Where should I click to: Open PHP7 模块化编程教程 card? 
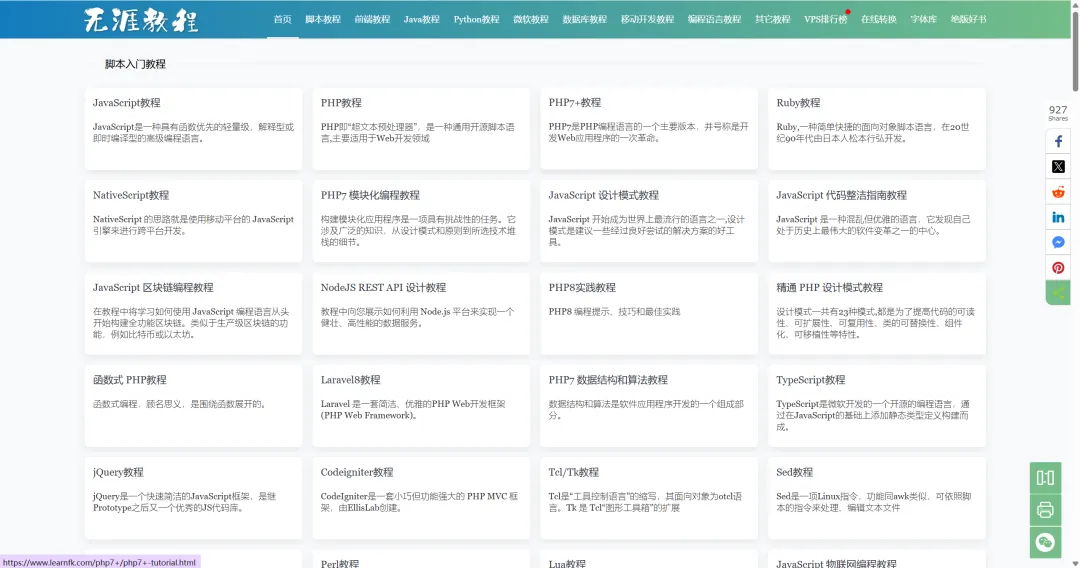[421, 221]
